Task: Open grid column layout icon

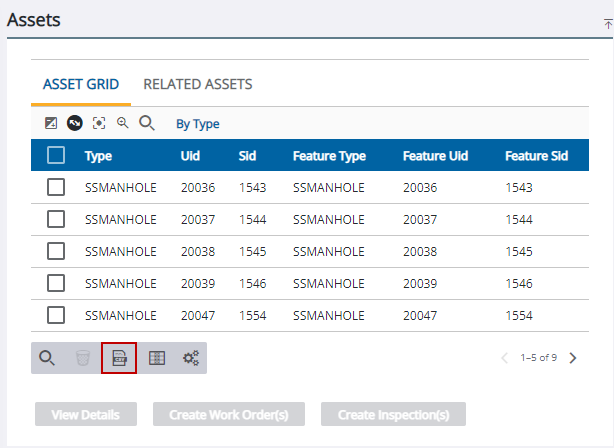Action: coord(156,357)
